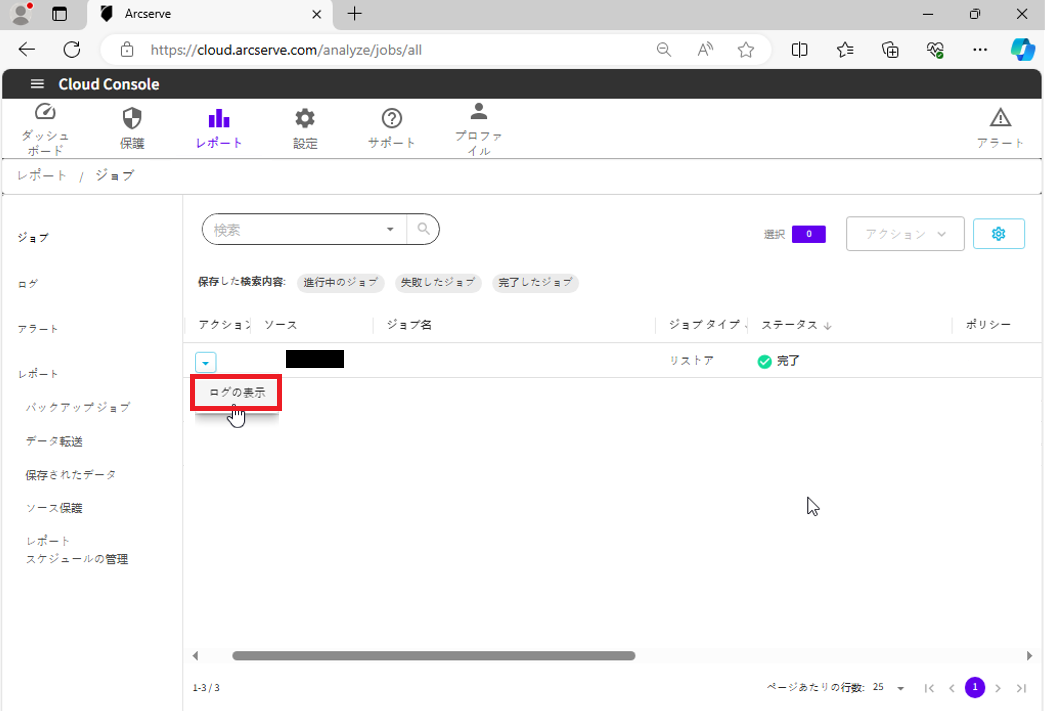Apply the 進行中のジョブ saved search filter
This screenshot has height=711, width=1045.
click(341, 283)
